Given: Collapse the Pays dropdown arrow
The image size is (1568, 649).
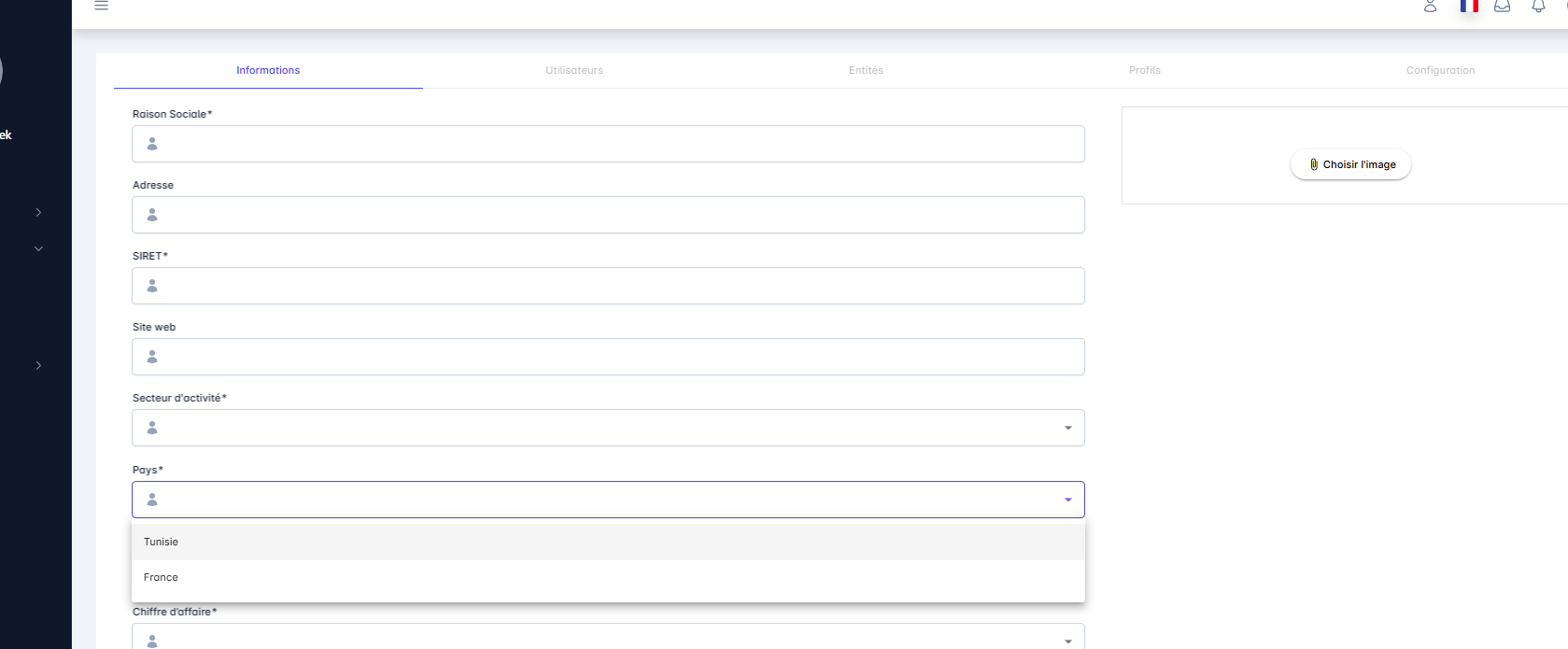Looking at the screenshot, I should click(x=1067, y=500).
